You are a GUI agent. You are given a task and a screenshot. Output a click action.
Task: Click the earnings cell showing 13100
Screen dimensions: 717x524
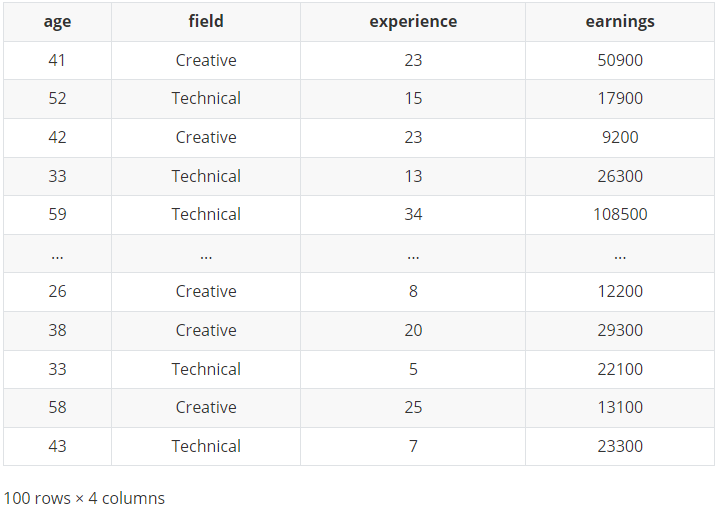(620, 407)
